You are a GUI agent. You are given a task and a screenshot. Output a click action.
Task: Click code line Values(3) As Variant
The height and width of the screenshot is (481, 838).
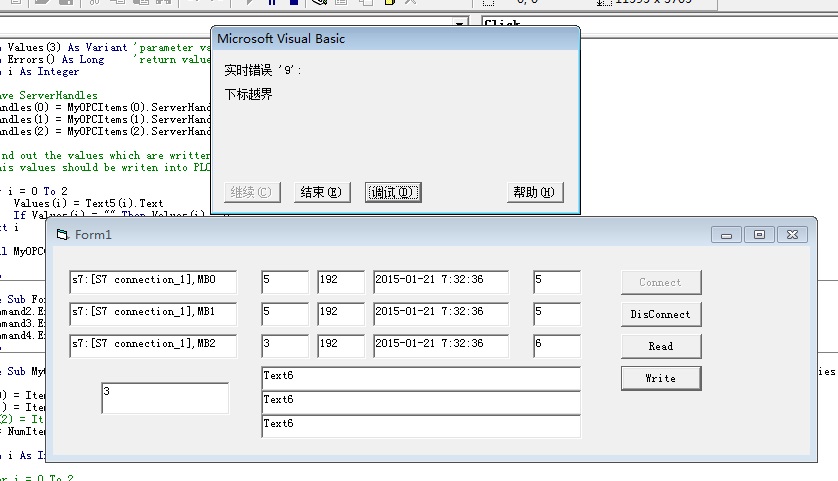(67, 48)
